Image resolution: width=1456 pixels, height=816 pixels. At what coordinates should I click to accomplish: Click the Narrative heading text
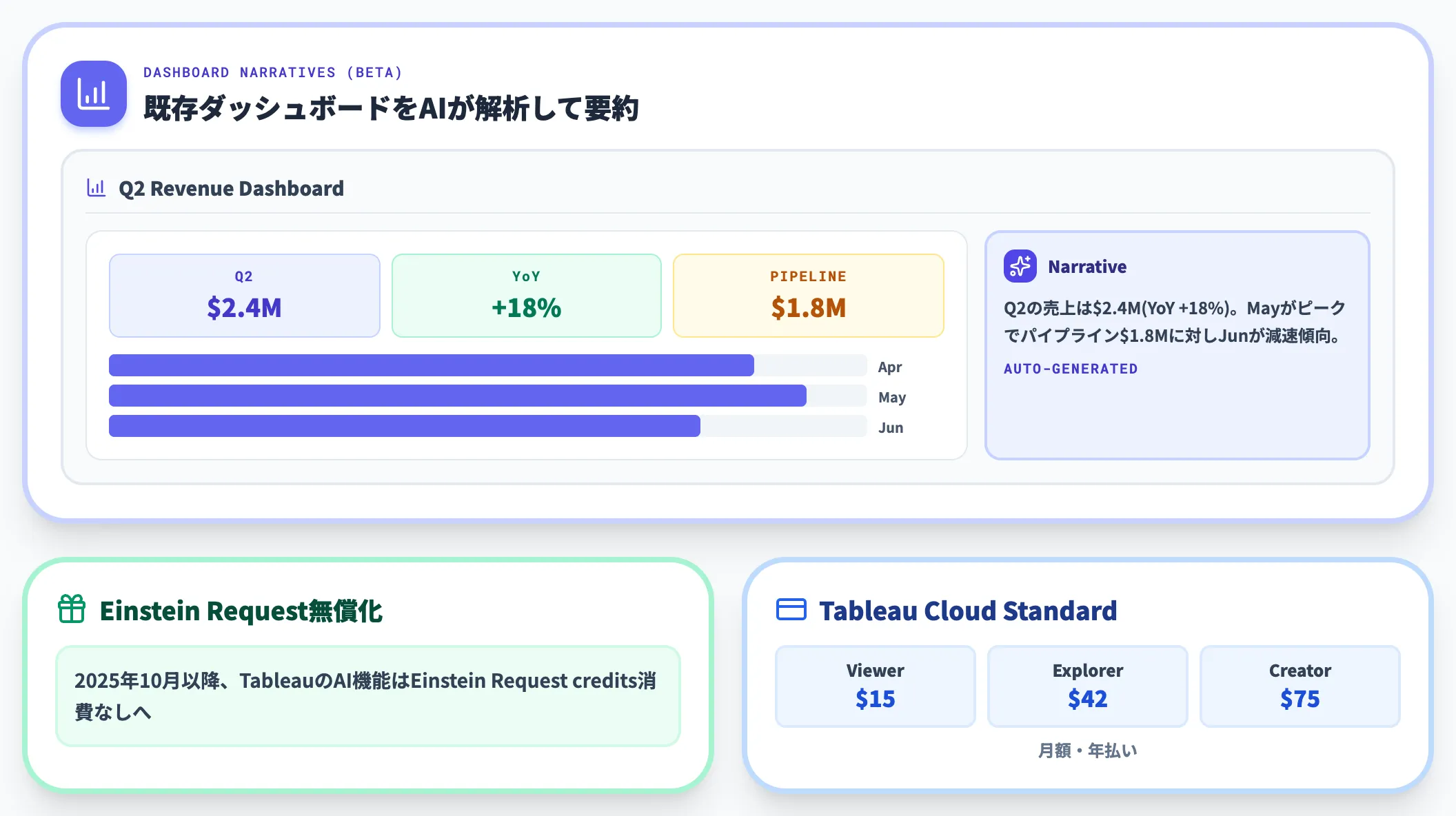tap(1087, 267)
